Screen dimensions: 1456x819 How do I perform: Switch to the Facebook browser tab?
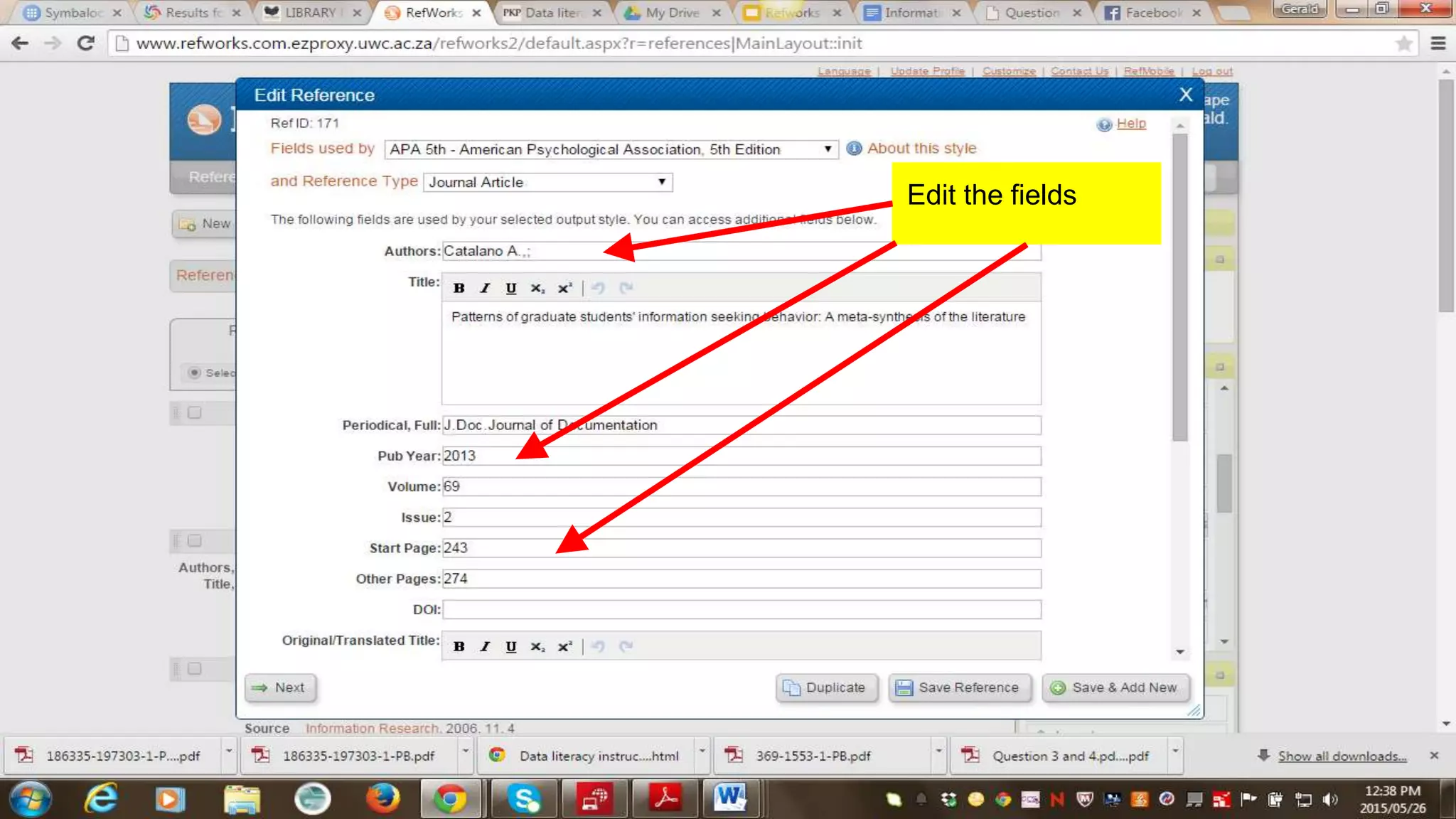point(1152,13)
